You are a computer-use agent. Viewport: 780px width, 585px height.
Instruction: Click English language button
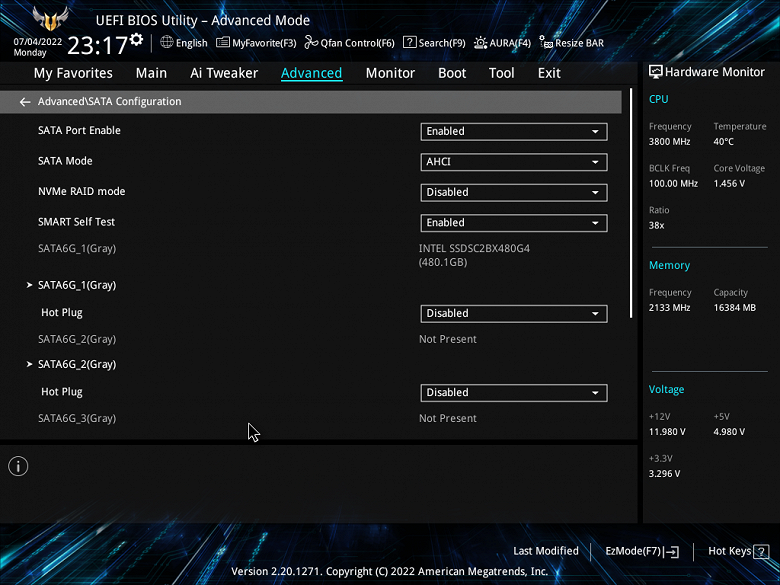pyautogui.click(x=192, y=43)
